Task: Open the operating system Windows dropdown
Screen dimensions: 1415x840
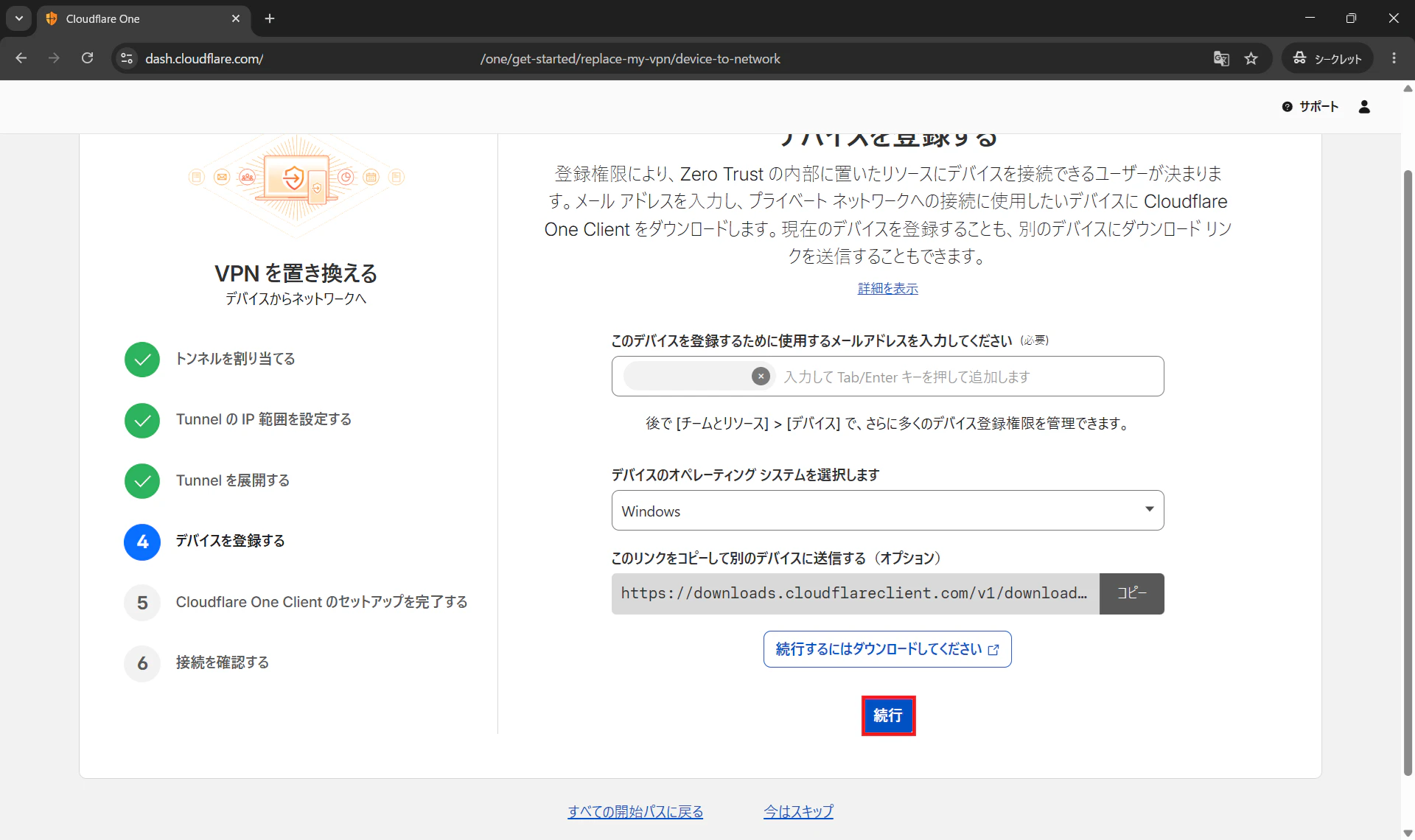Action: (887, 511)
